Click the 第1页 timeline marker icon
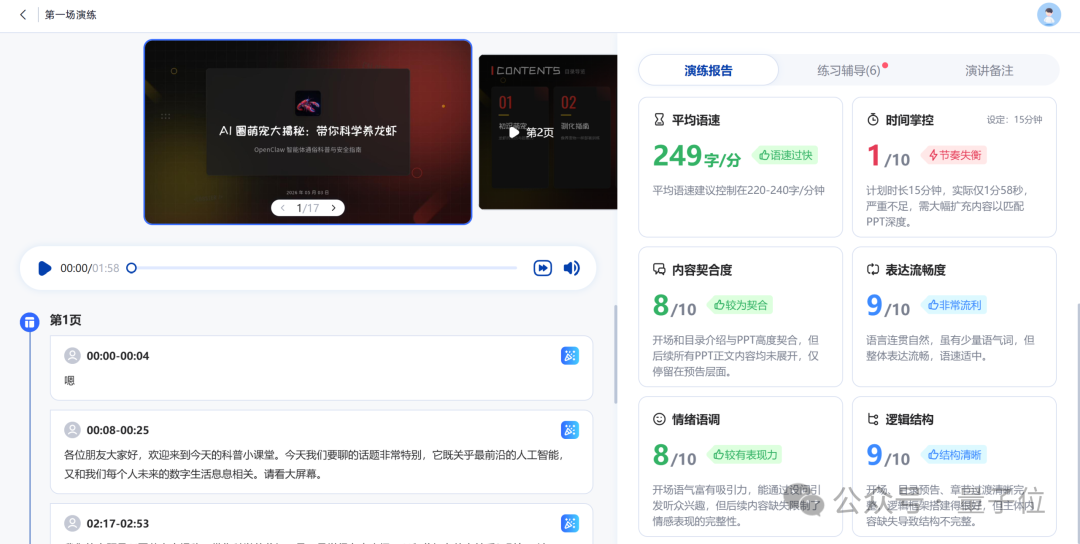Viewport: 1080px width, 544px height. [29, 322]
